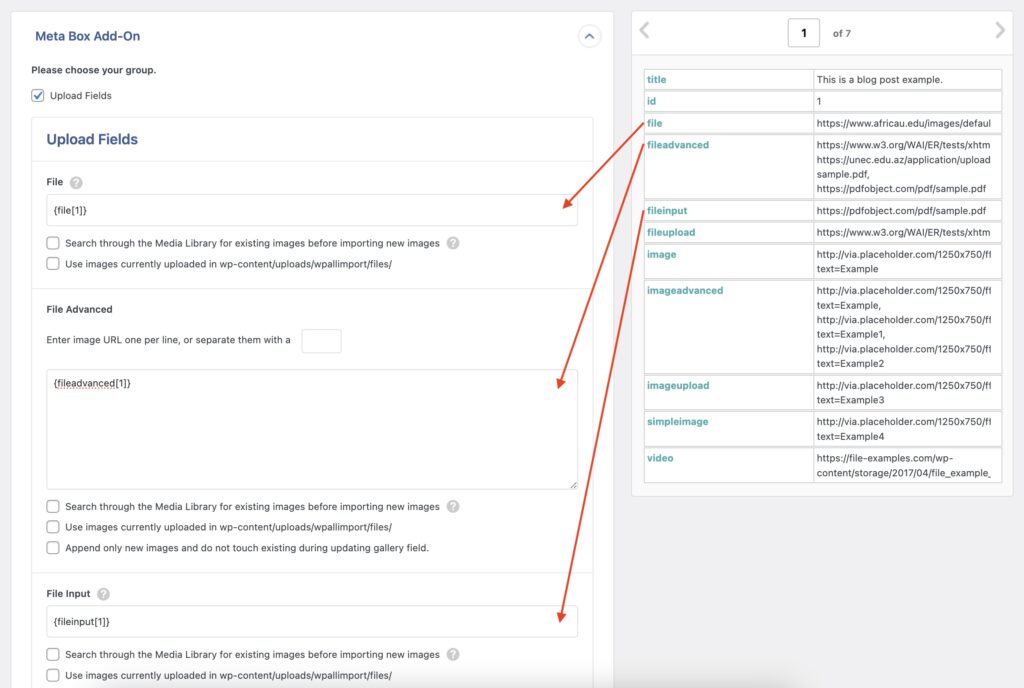The image size is (1024, 688).
Task: Open the video field from the preview table
Action: pyautogui.click(x=660, y=458)
